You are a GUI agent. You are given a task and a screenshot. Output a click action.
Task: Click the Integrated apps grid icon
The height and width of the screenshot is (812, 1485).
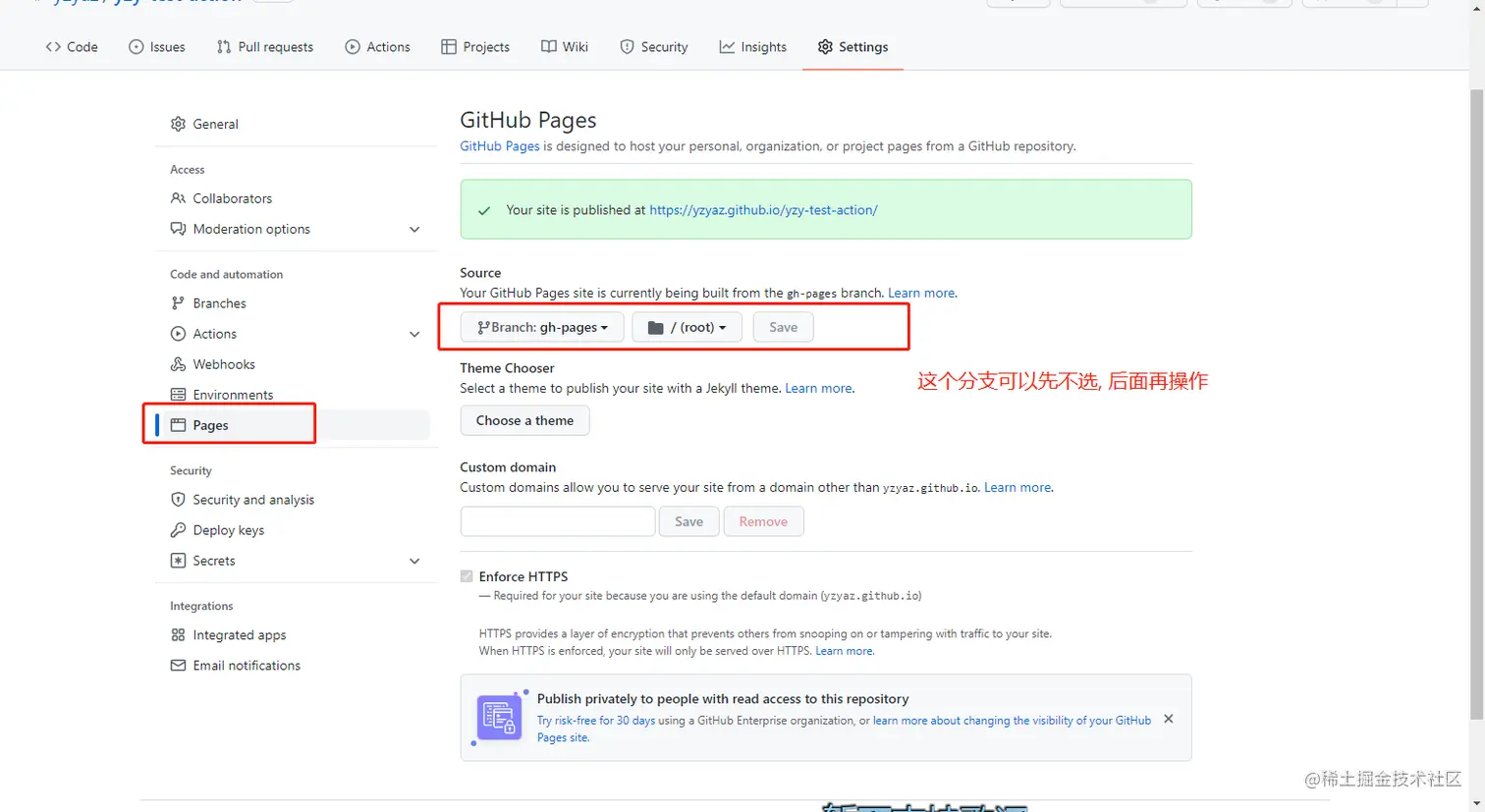tap(178, 635)
